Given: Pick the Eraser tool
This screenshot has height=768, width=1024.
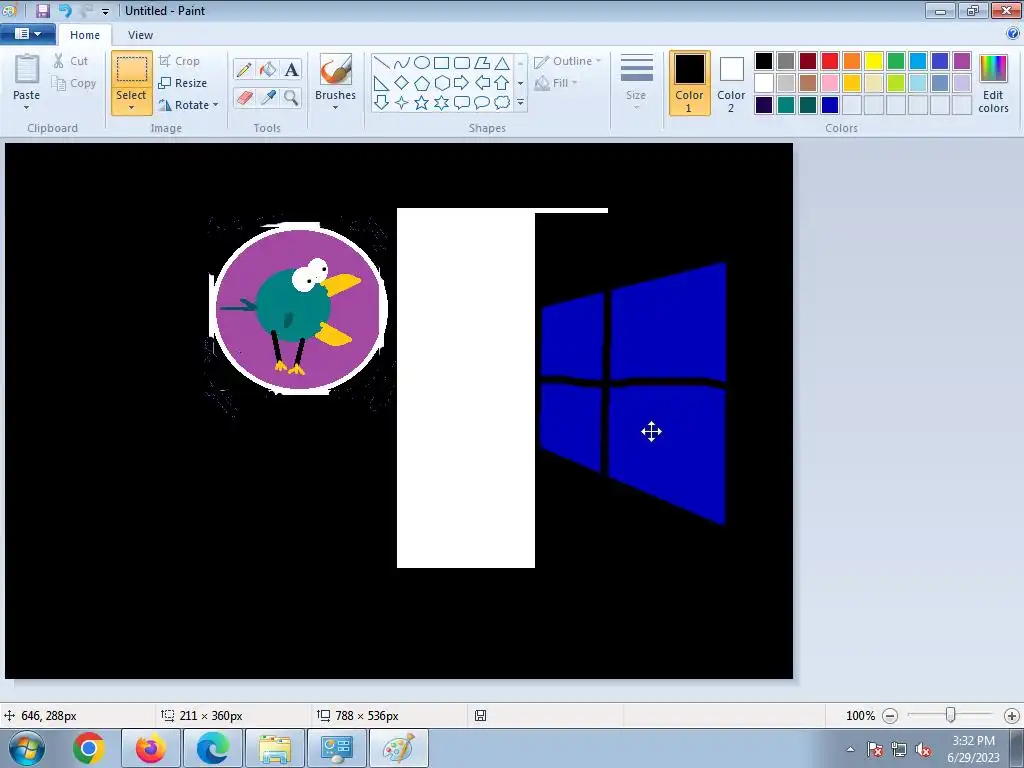Looking at the screenshot, I should (x=244, y=98).
